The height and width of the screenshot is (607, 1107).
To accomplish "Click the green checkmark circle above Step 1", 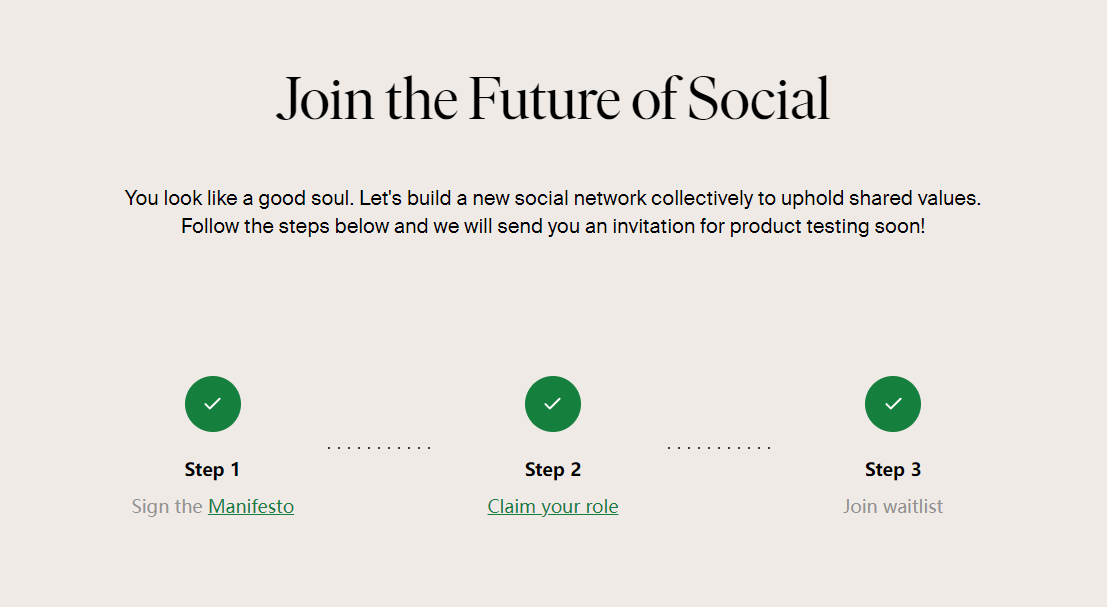I will [x=213, y=404].
